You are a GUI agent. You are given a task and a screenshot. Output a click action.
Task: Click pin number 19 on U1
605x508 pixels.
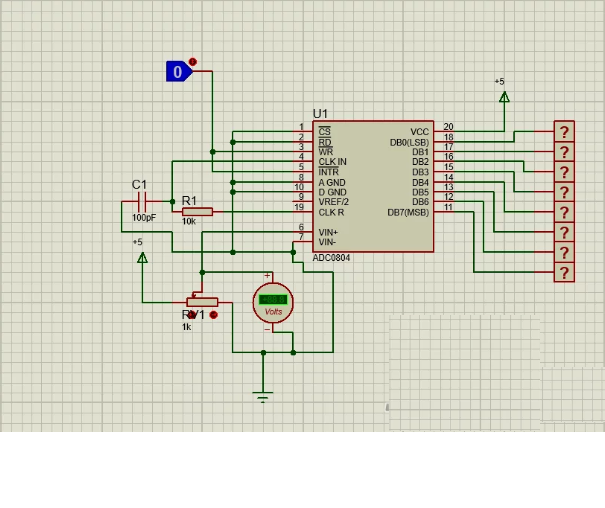click(299, 207)
